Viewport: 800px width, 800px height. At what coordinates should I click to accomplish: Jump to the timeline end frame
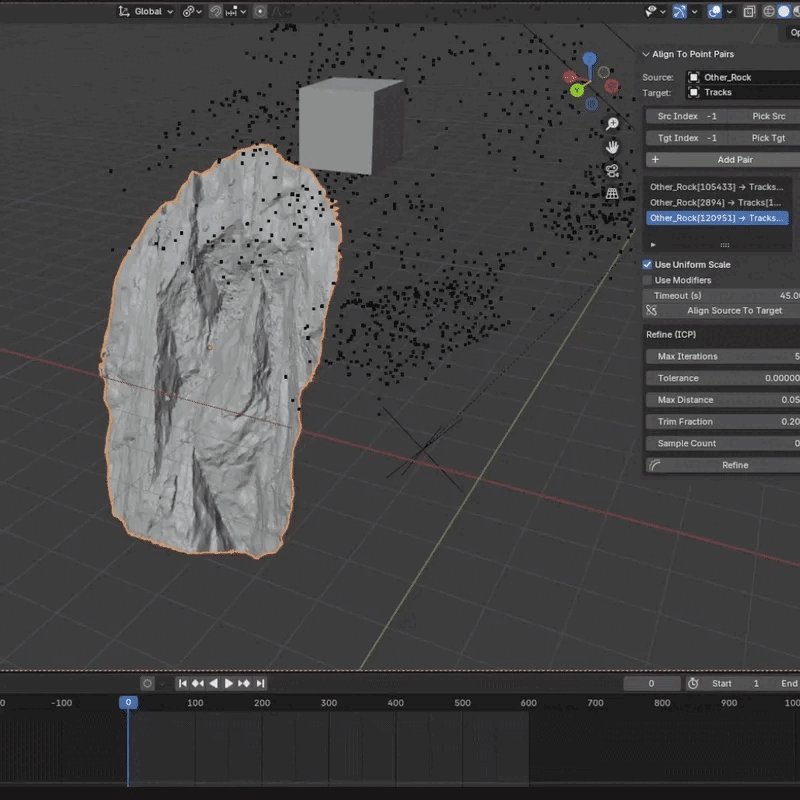pyautogui.click(x=261, y=683)
